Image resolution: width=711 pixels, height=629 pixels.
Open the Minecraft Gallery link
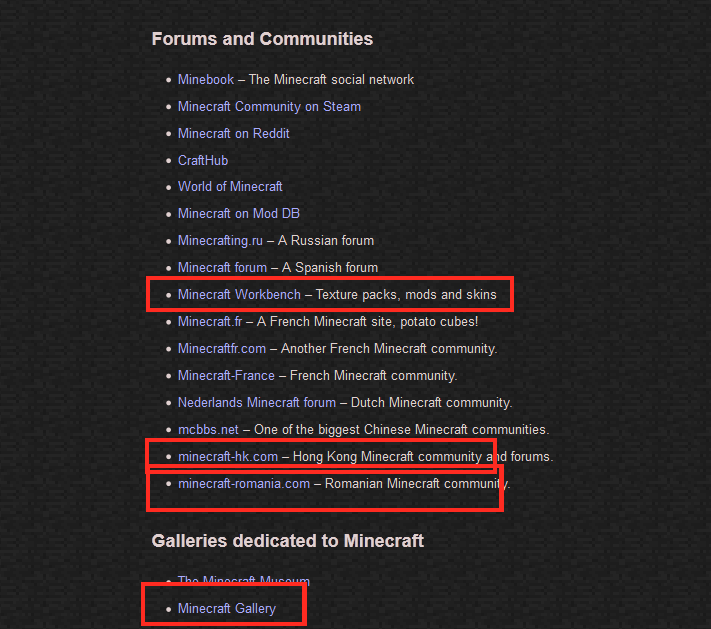pos(227,609)
